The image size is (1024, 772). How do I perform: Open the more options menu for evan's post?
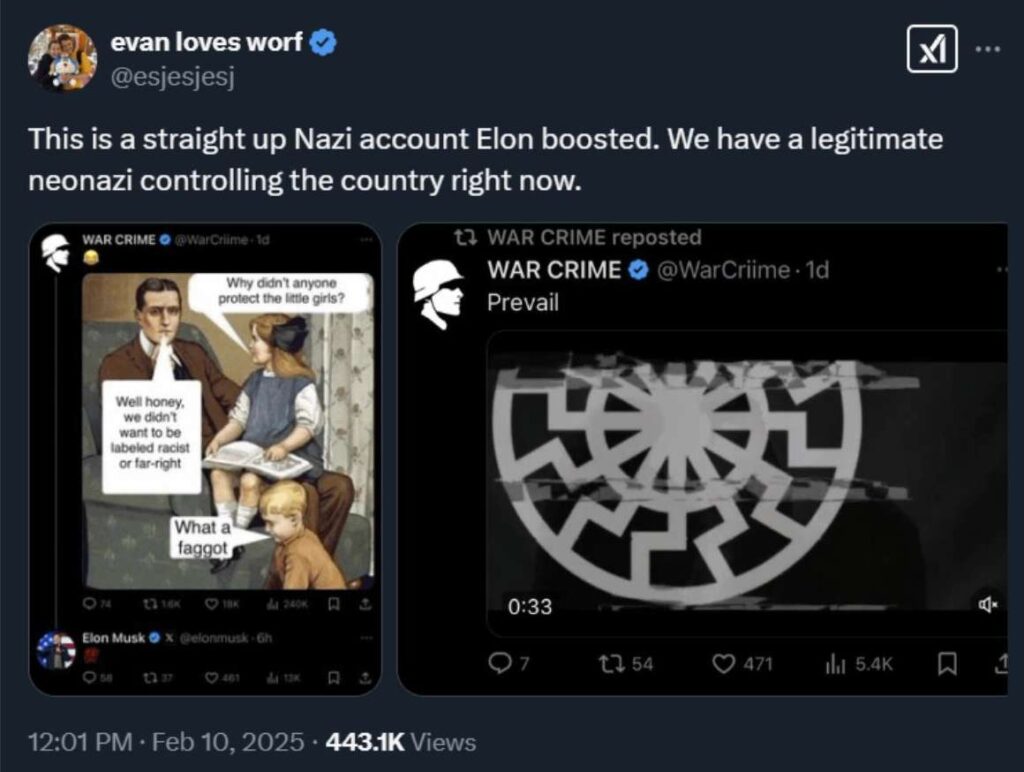[987, 49]
